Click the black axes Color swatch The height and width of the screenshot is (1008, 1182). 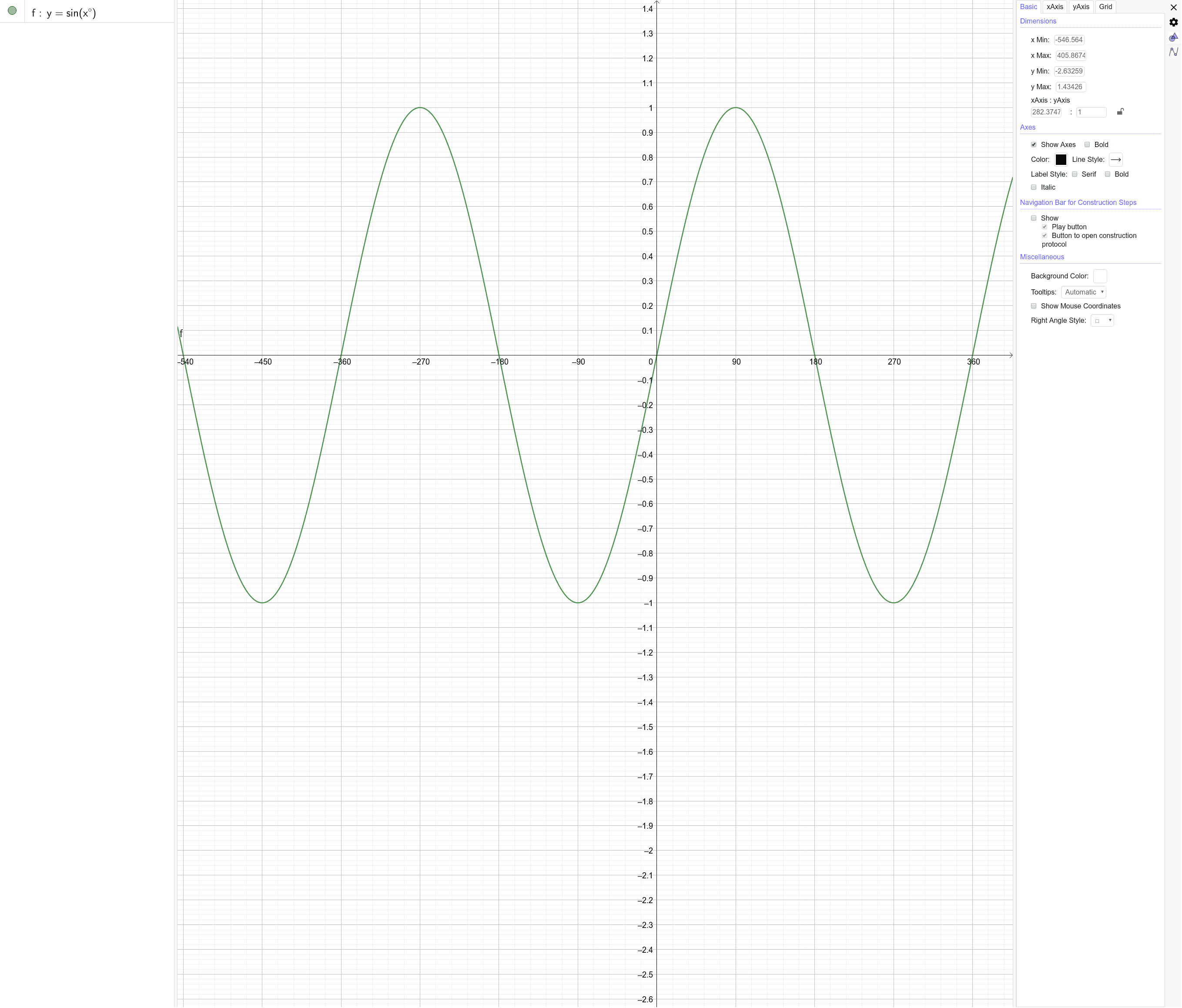point(1061,160)
